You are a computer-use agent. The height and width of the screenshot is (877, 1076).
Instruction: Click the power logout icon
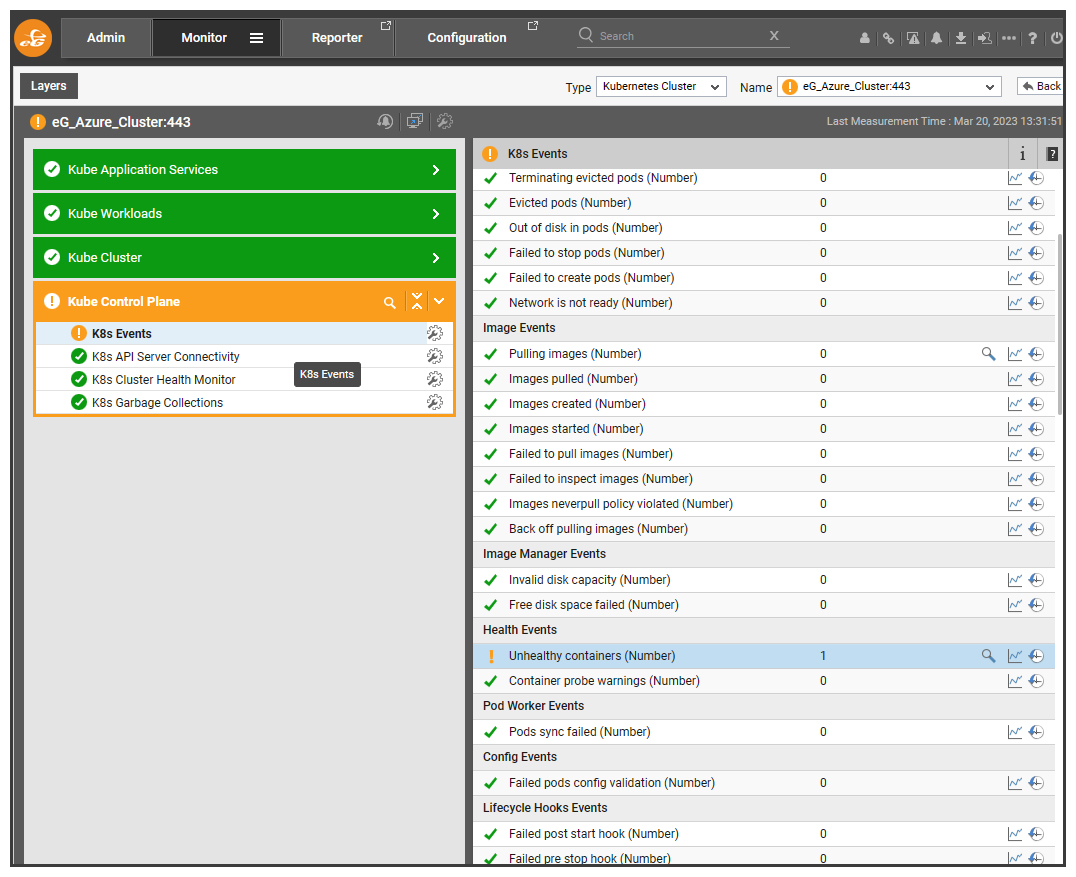coord(1057,38)
